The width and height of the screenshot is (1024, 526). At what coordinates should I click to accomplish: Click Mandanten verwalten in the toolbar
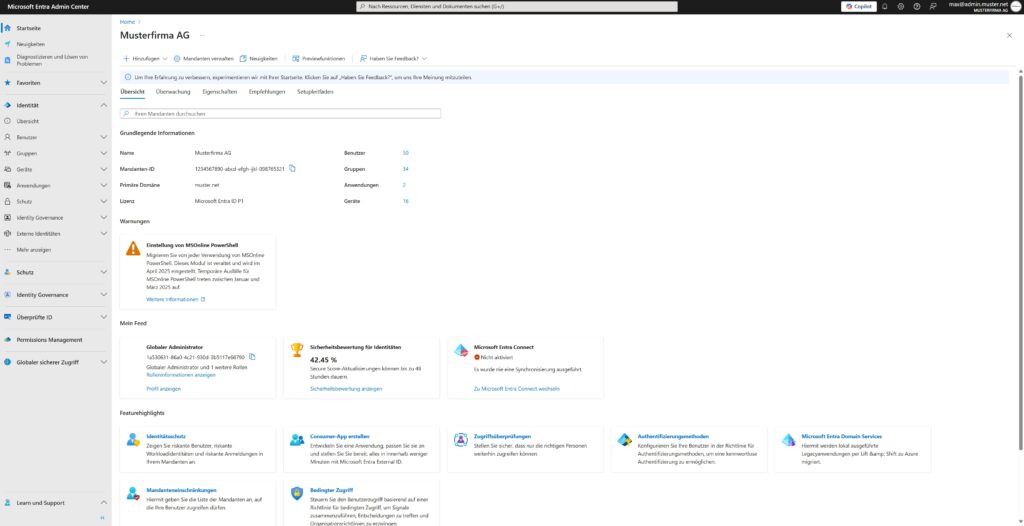(203, 58)
